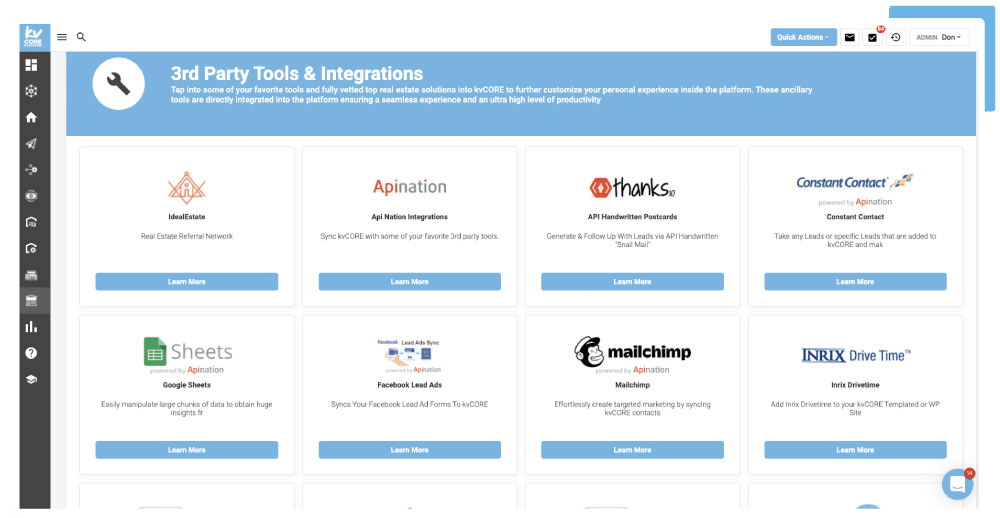
Task: Click the "Constant Contact" card title text
Action: pos(855,217)
